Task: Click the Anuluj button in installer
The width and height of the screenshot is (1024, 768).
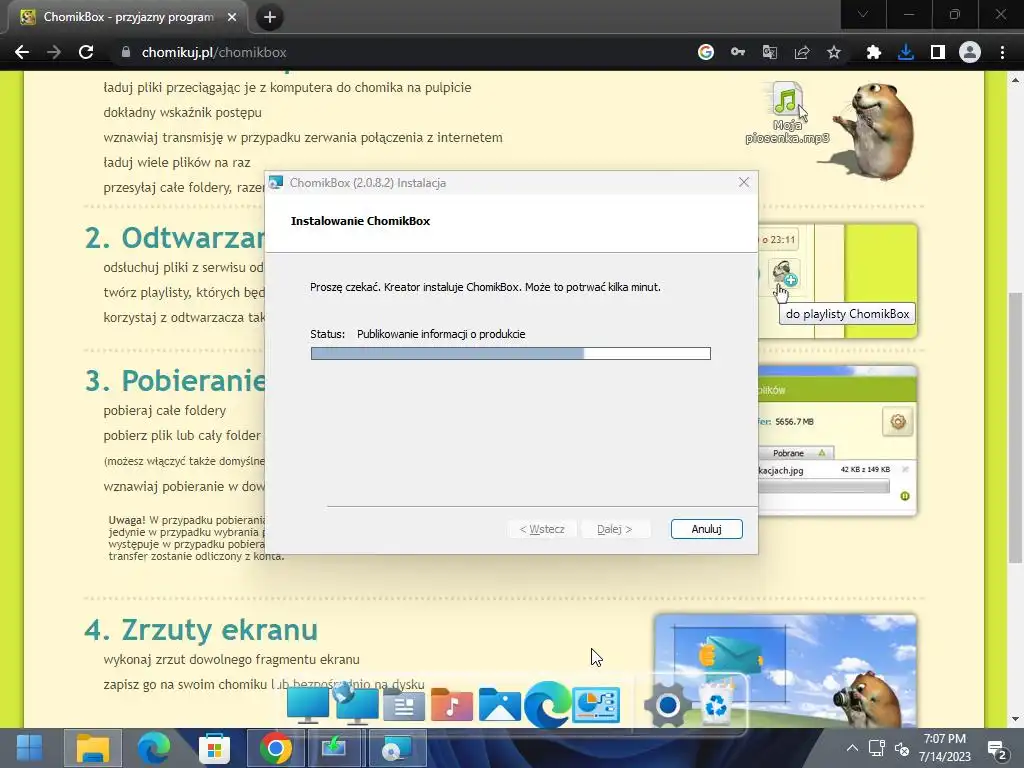Action: [707, 529]
